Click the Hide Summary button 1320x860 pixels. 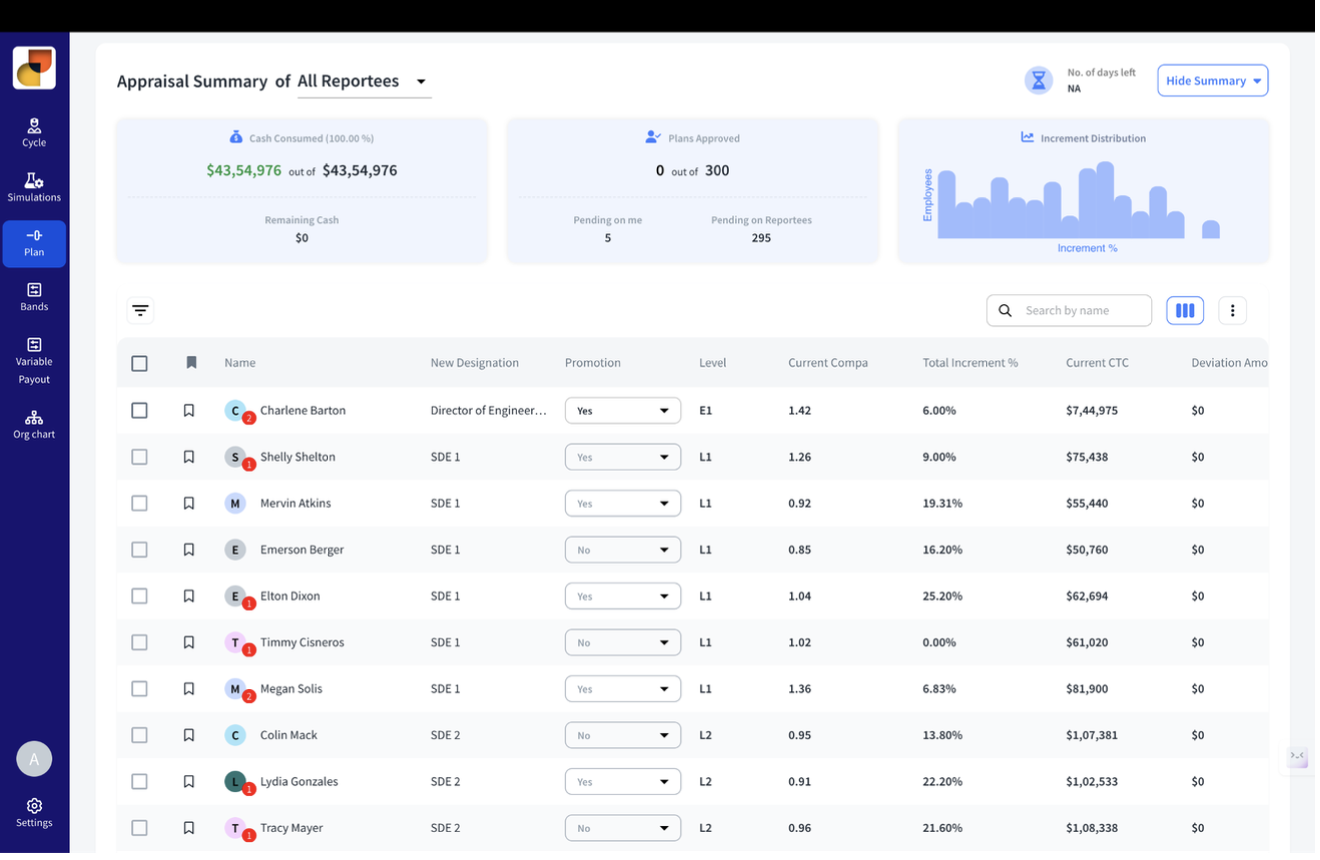[x=1213, y=81]
